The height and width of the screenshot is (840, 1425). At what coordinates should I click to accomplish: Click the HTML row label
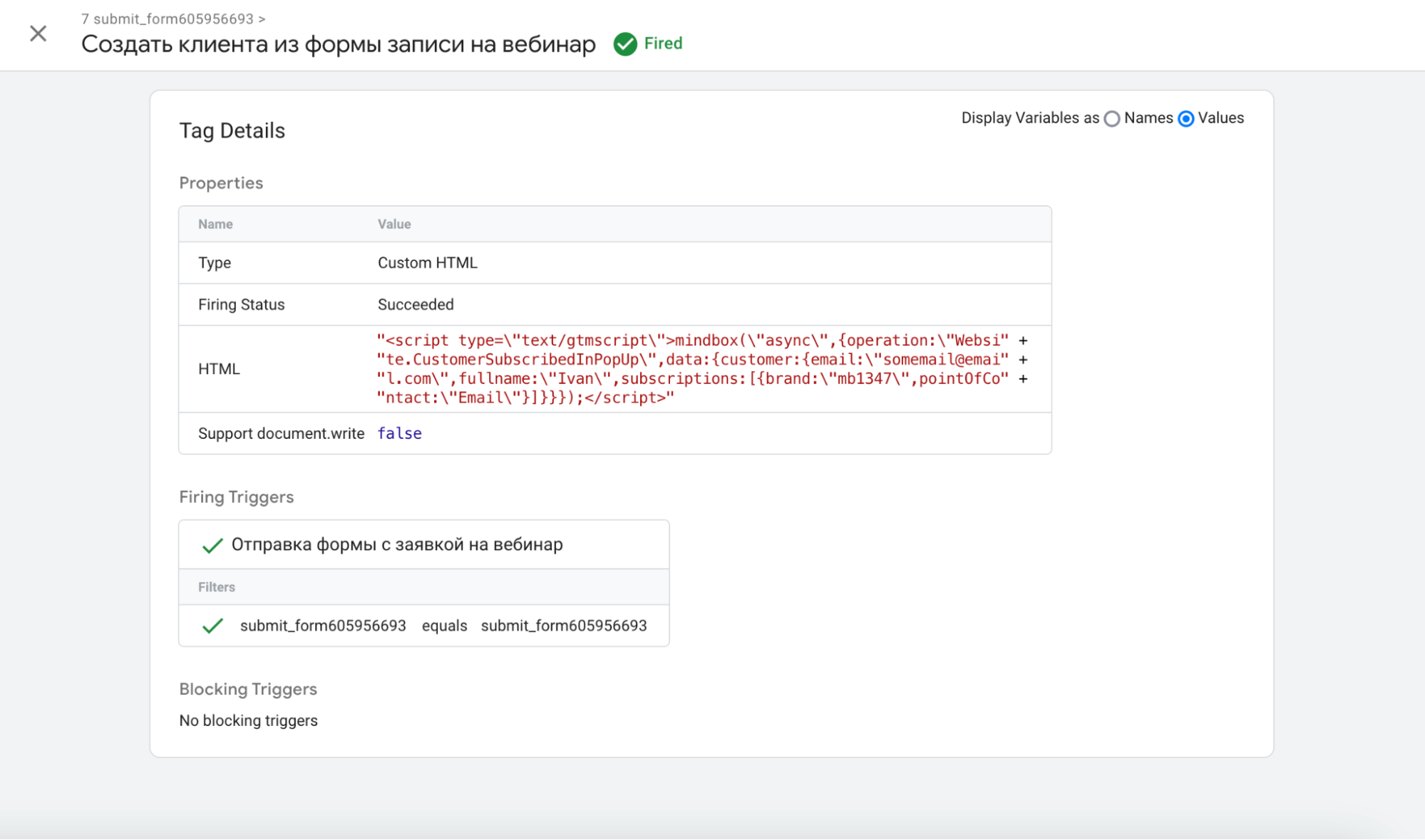tap(219, 369)
